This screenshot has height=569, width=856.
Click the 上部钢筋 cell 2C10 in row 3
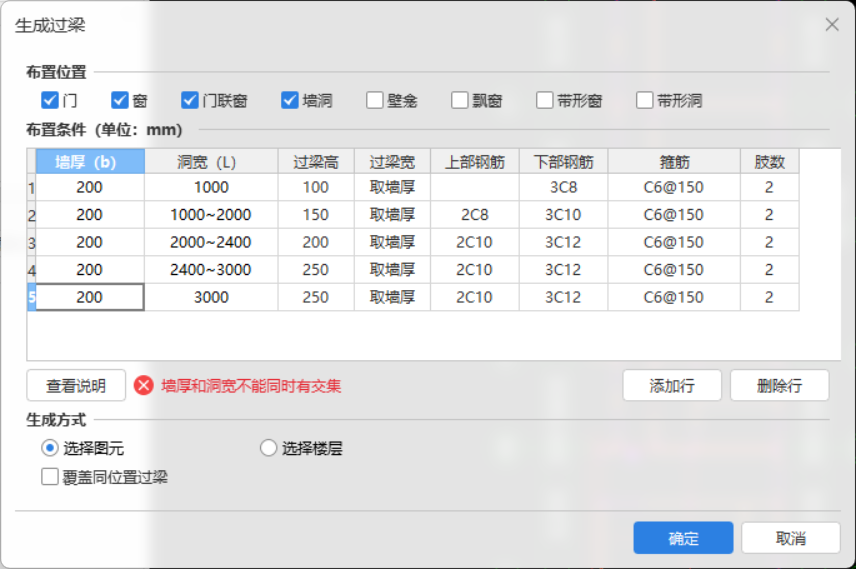tap(475, 242)
